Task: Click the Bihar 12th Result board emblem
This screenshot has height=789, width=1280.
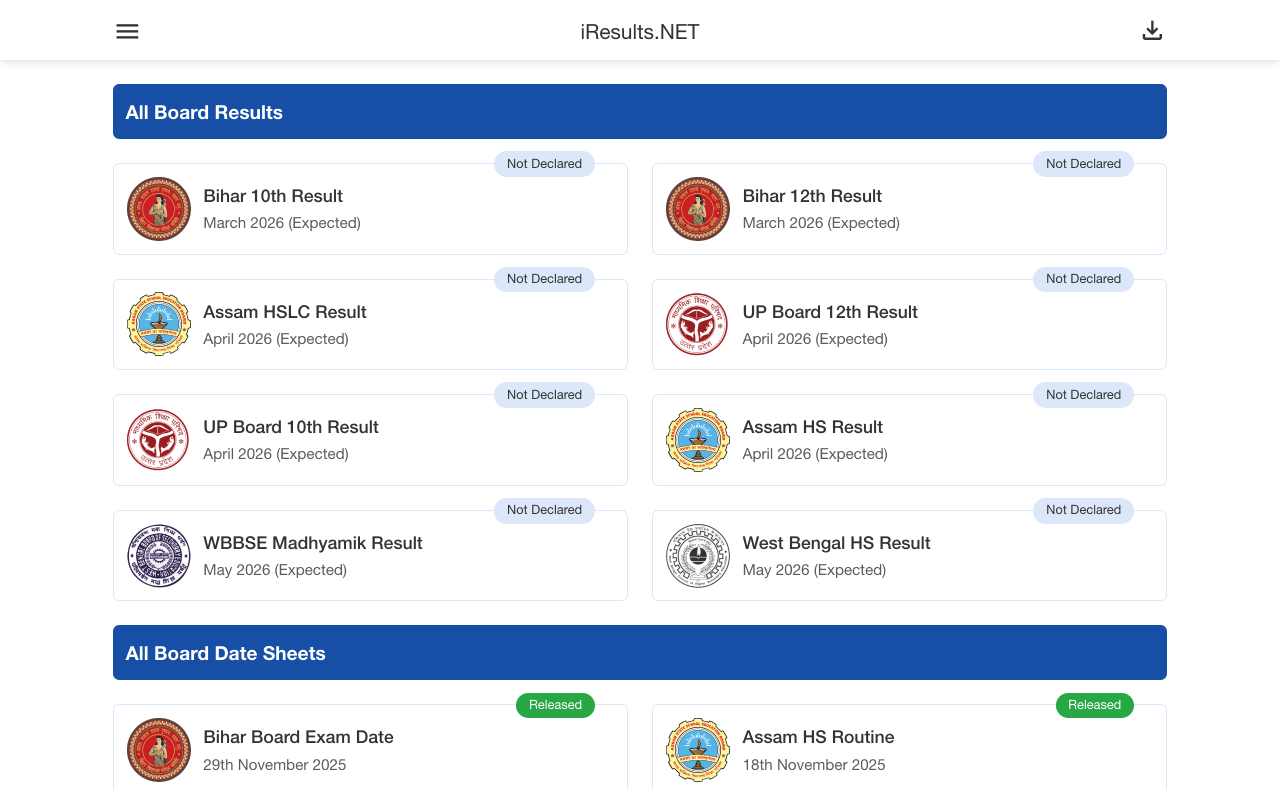Action: point(697,209)
